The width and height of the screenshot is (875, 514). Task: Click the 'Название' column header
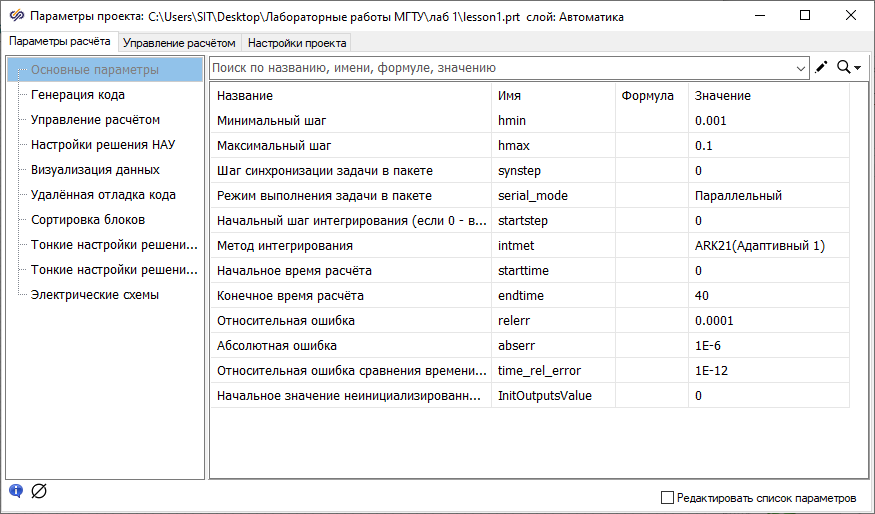coord(245,95)
